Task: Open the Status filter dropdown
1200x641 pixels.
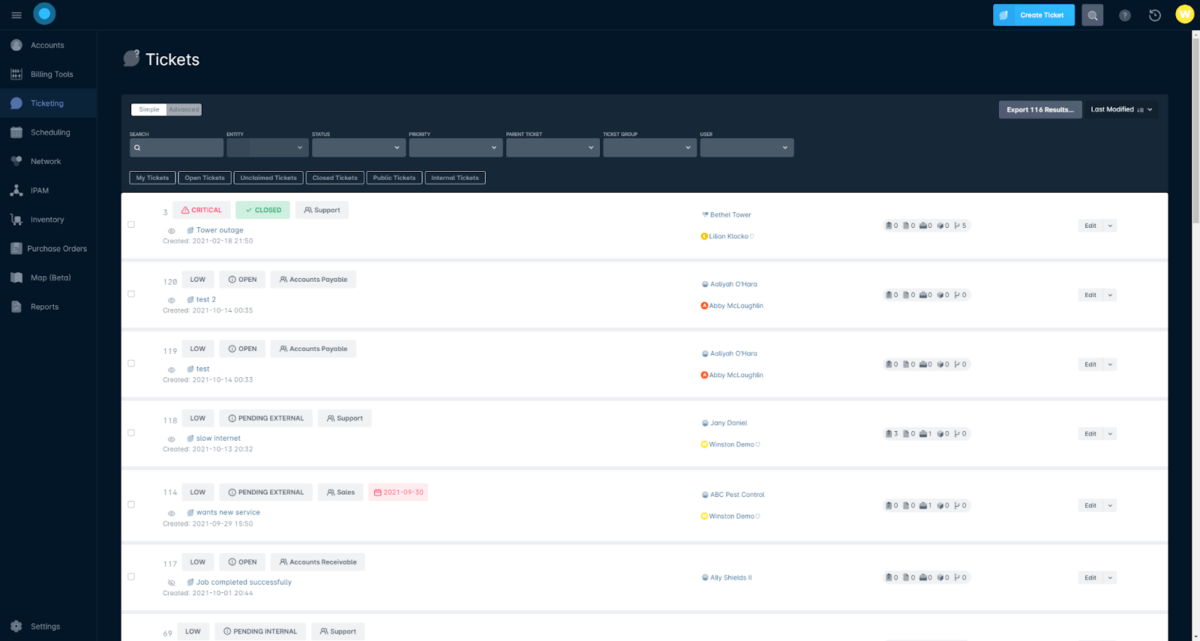Action: coord(359,147)
